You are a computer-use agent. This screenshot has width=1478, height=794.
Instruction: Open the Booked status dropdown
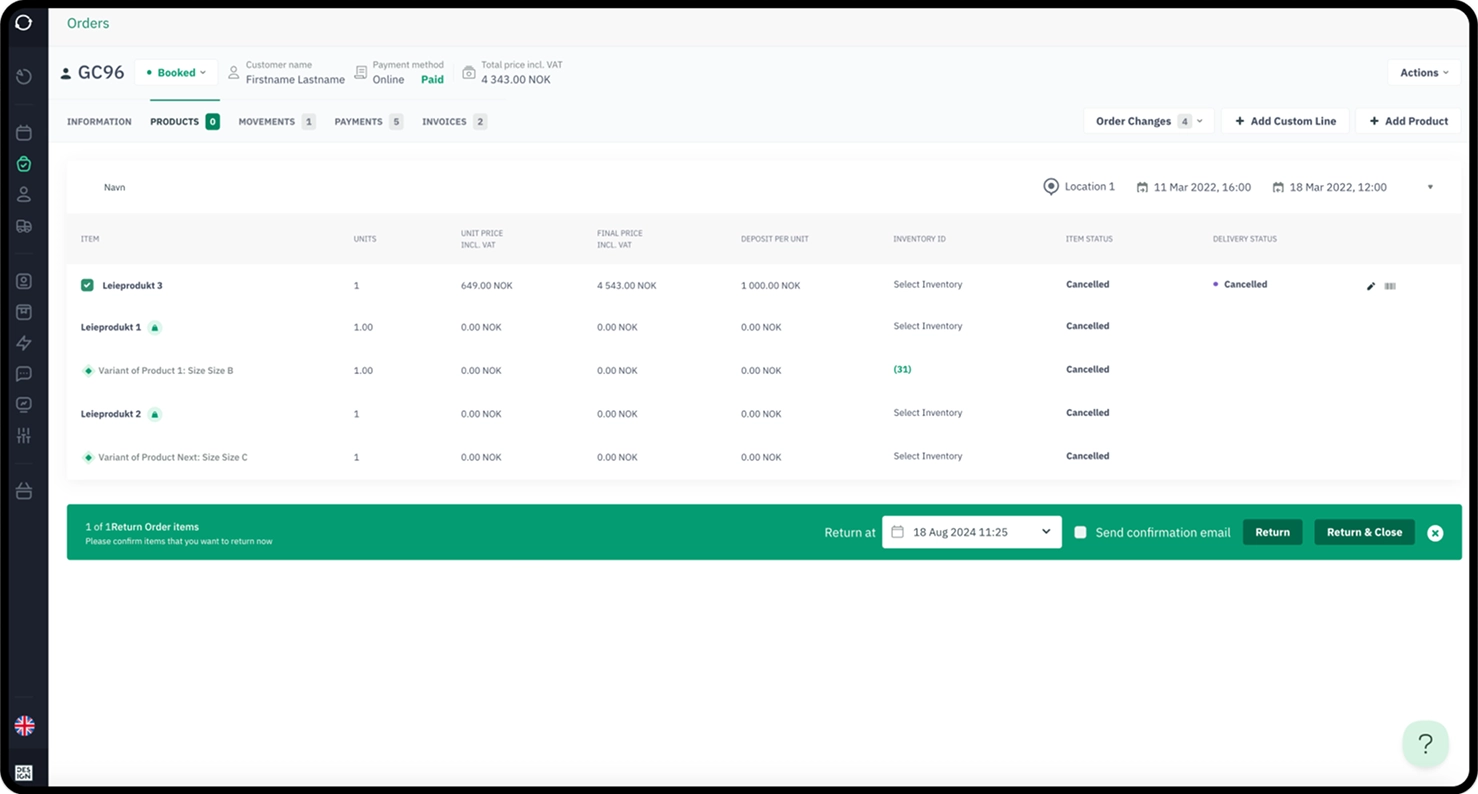pos(176,73)
